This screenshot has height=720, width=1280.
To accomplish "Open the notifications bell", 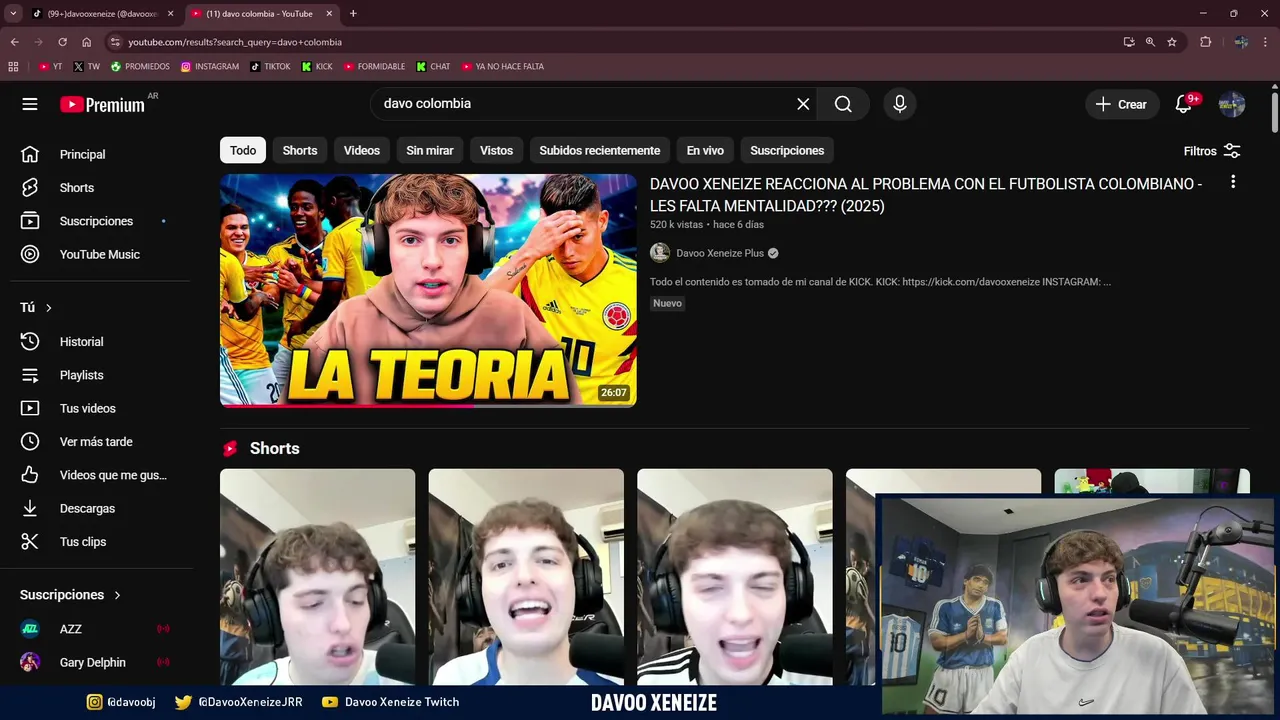I will (x=1184, y=104).
